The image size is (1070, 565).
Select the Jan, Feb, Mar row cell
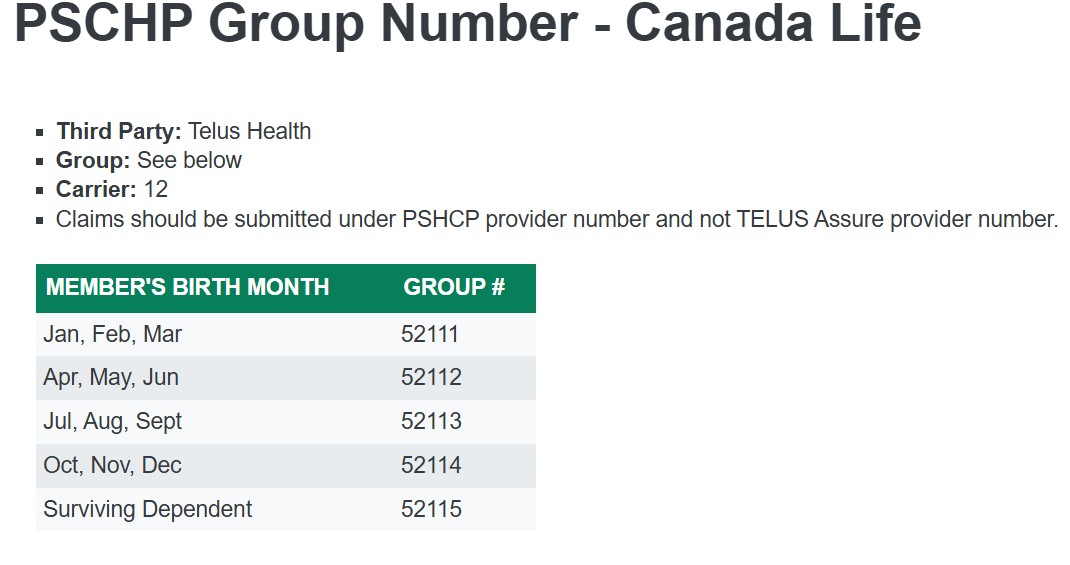point(113,334)
